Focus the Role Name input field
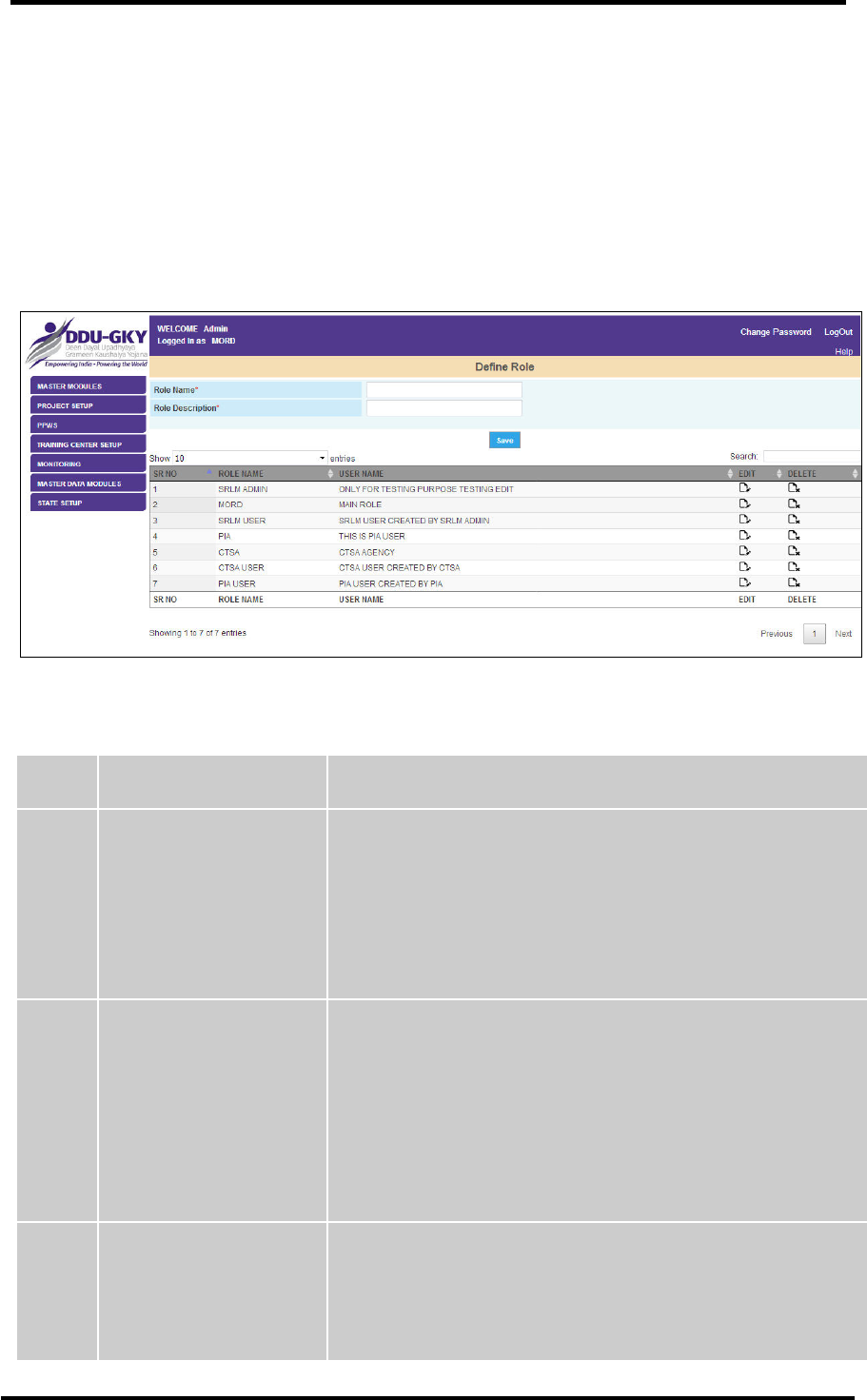The height and width of the screenshot is (1400, 867). point(444,390)
